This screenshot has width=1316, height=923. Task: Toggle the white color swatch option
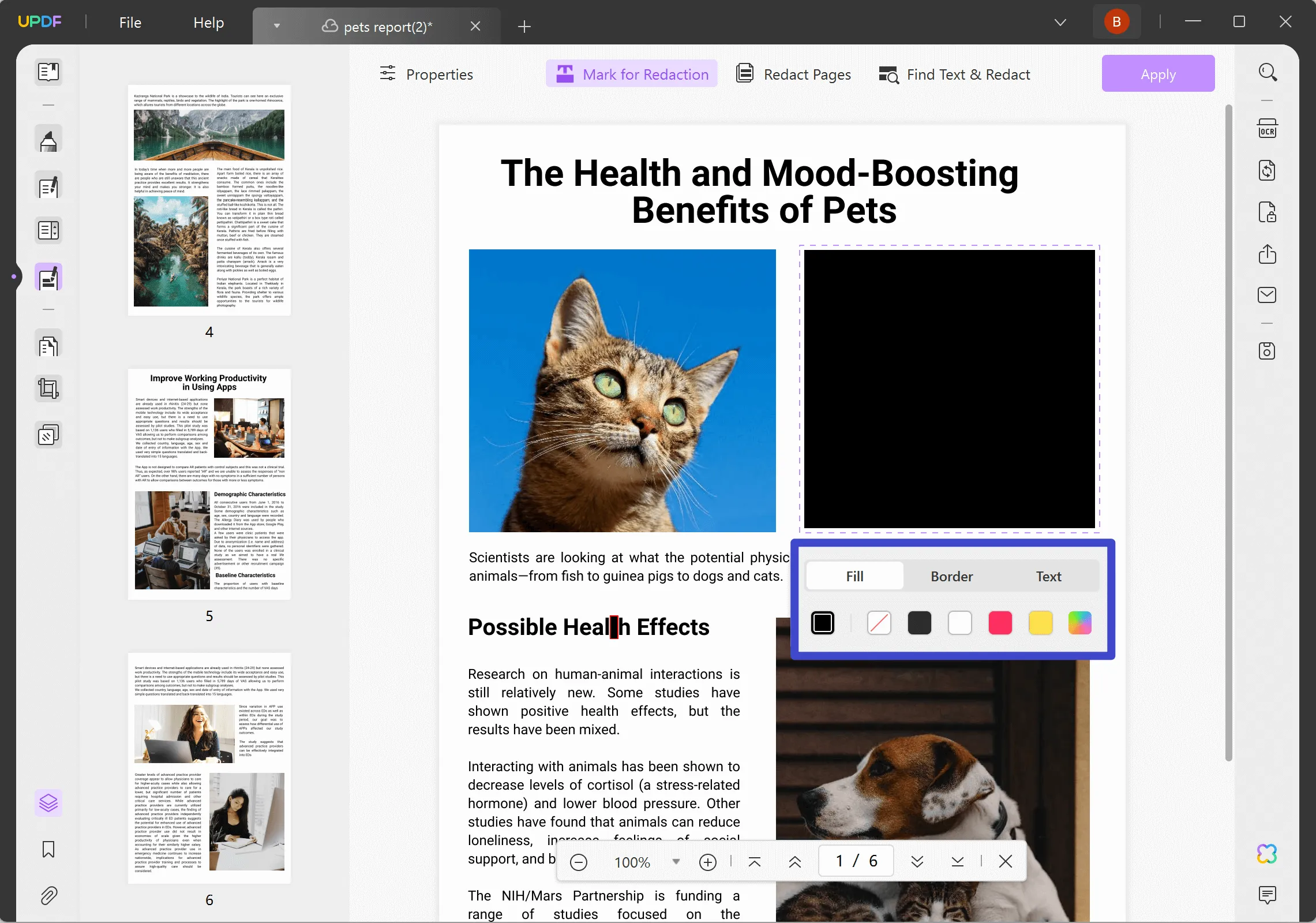(x=958, y=622)
